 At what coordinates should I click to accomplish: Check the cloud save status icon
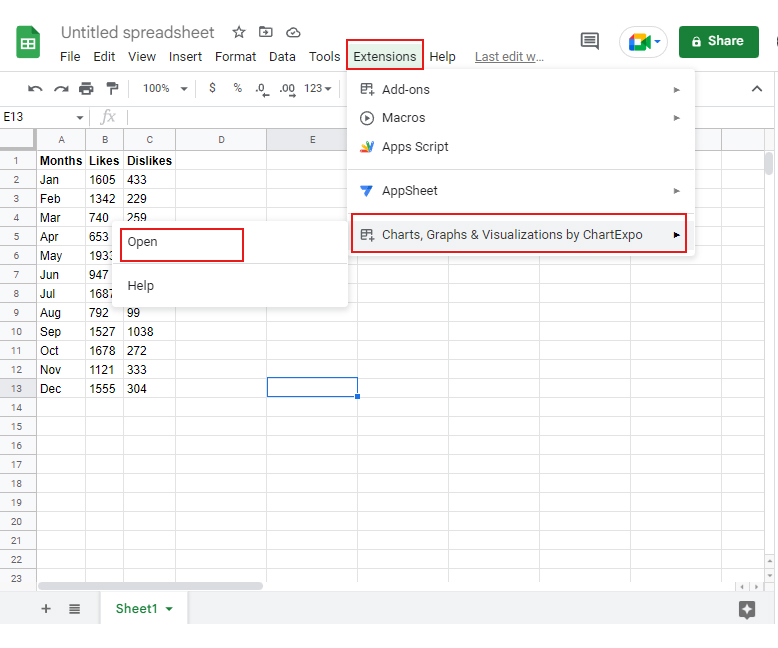pos(293,33)
